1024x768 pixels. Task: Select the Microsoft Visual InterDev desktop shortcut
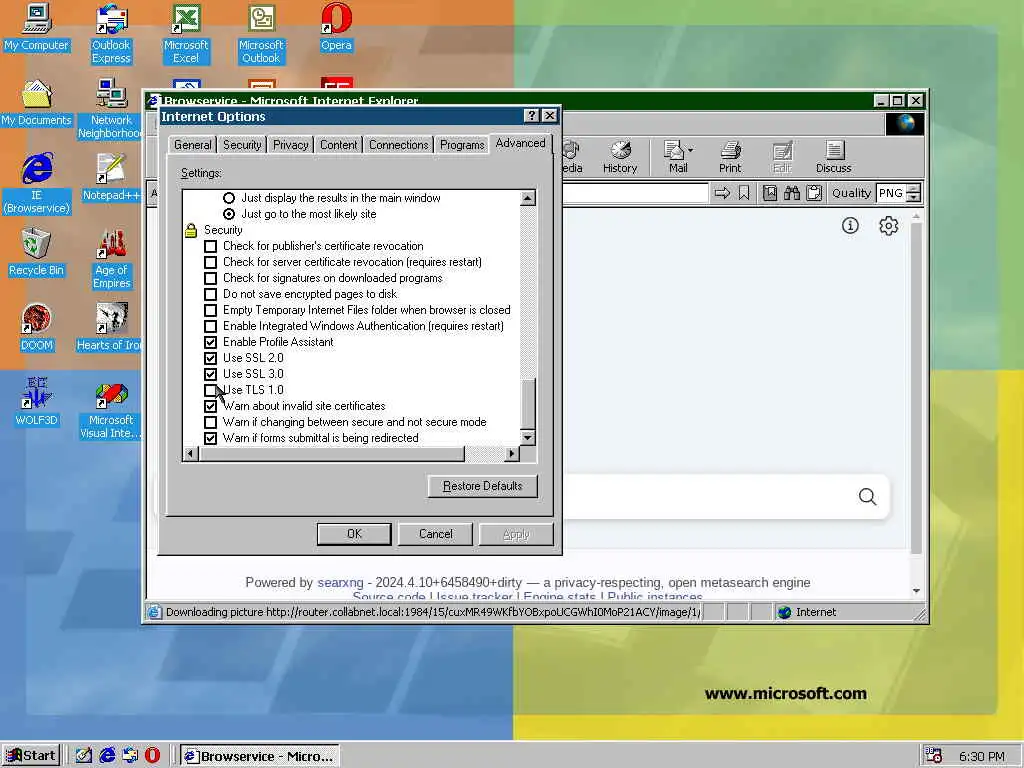point(110,411)
